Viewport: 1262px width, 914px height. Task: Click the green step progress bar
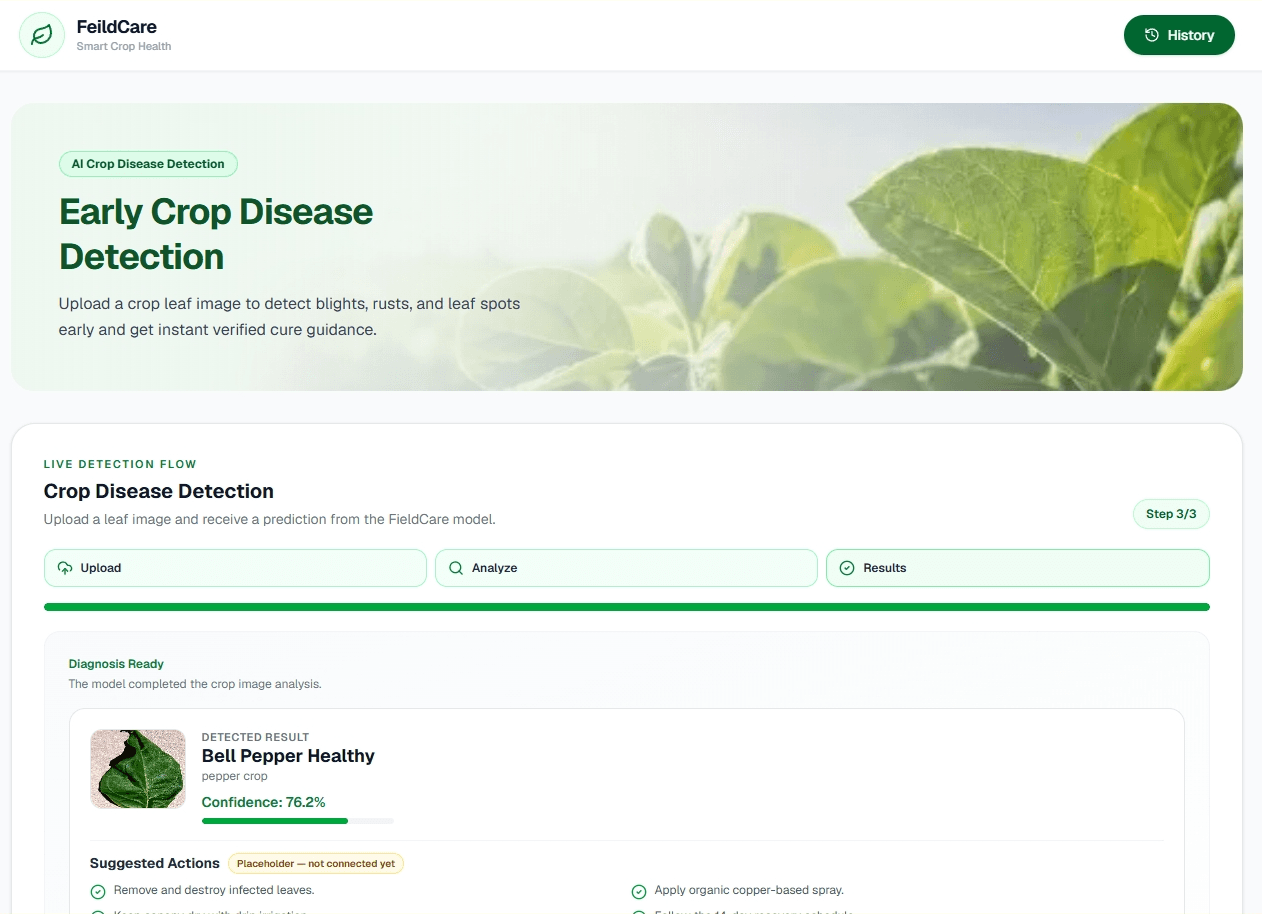[x=627, y=607]
